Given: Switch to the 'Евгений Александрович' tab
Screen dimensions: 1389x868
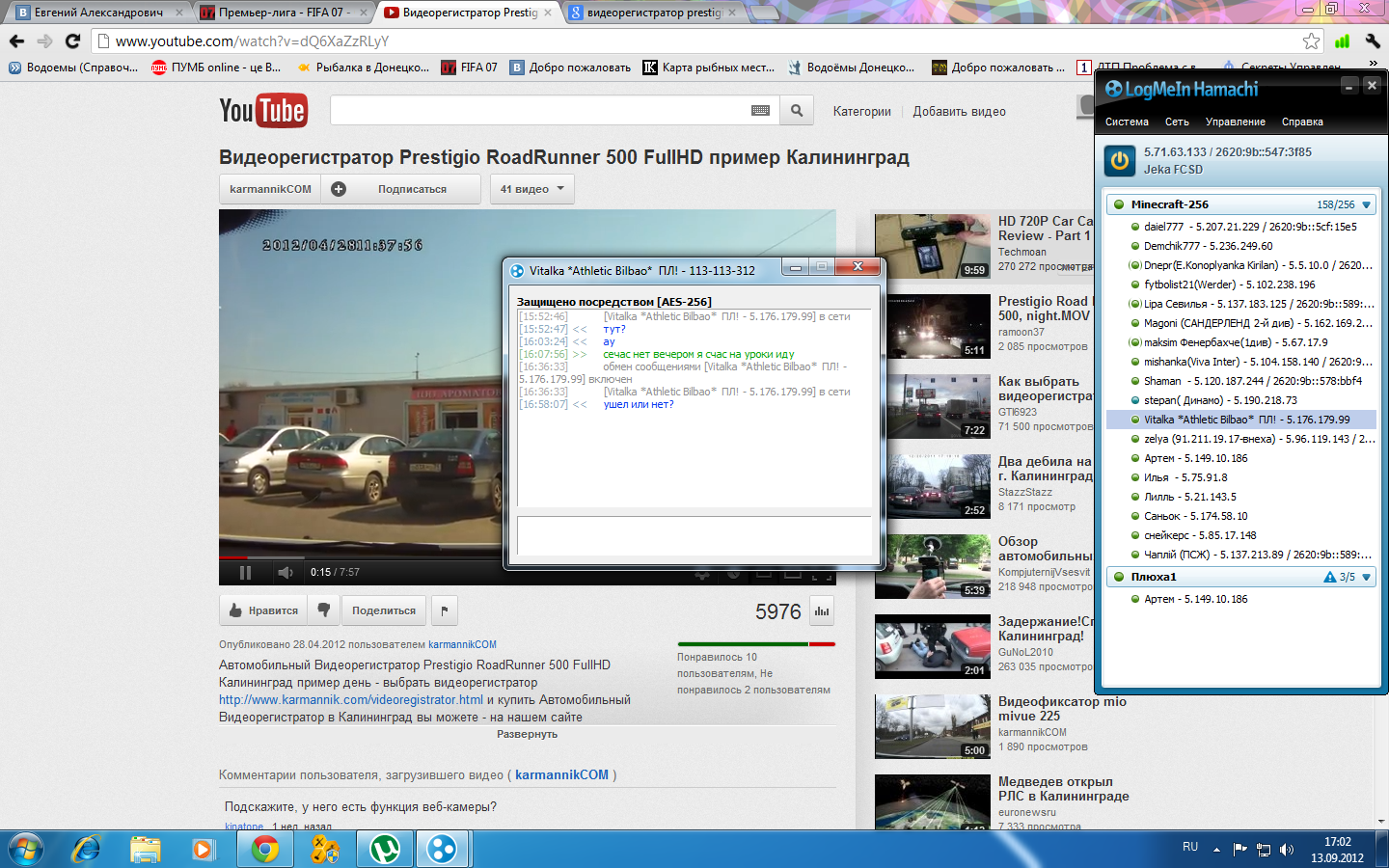Looking at the screenshot, I should click(x=98, y=13).
